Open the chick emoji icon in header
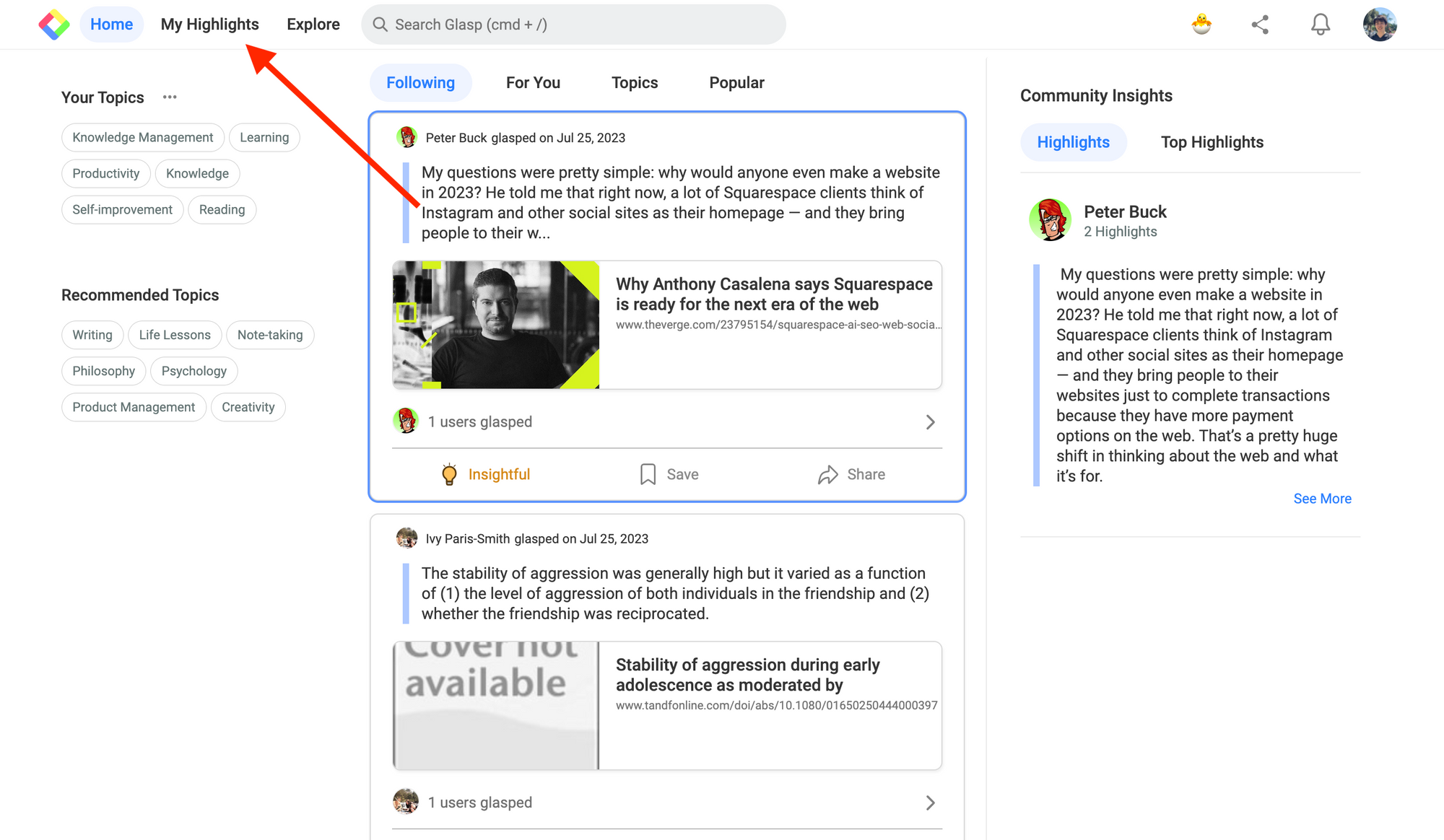Viewport: 1444px width, 840px height. [x=1201, y=25]
